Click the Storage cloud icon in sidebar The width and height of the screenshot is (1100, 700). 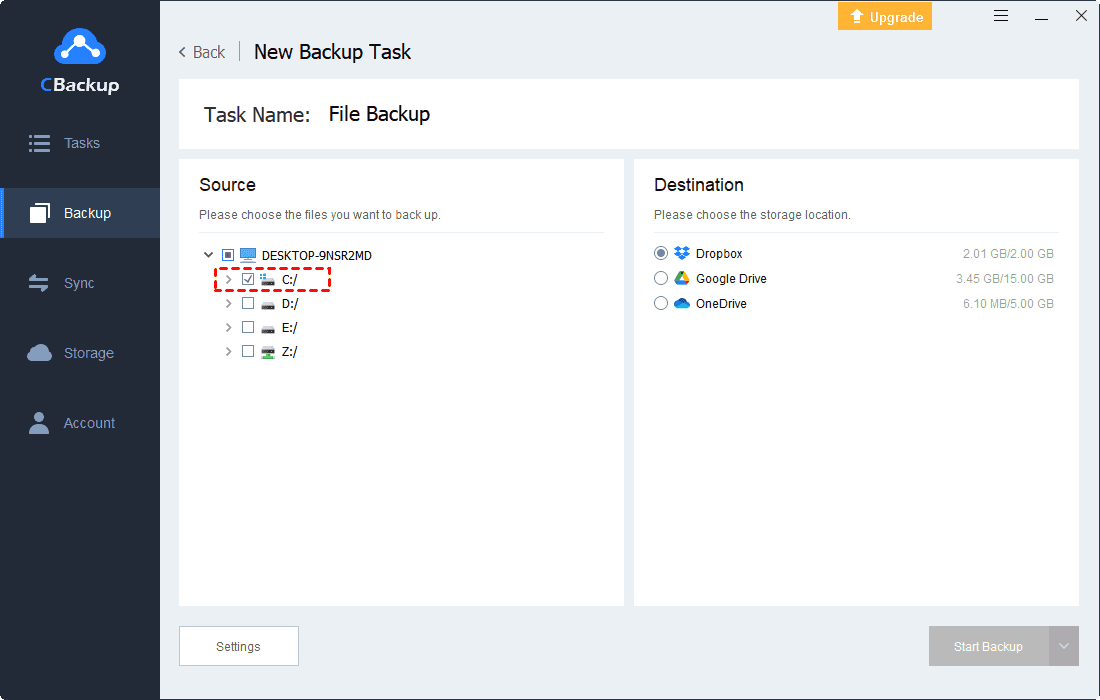pos(39,353)
